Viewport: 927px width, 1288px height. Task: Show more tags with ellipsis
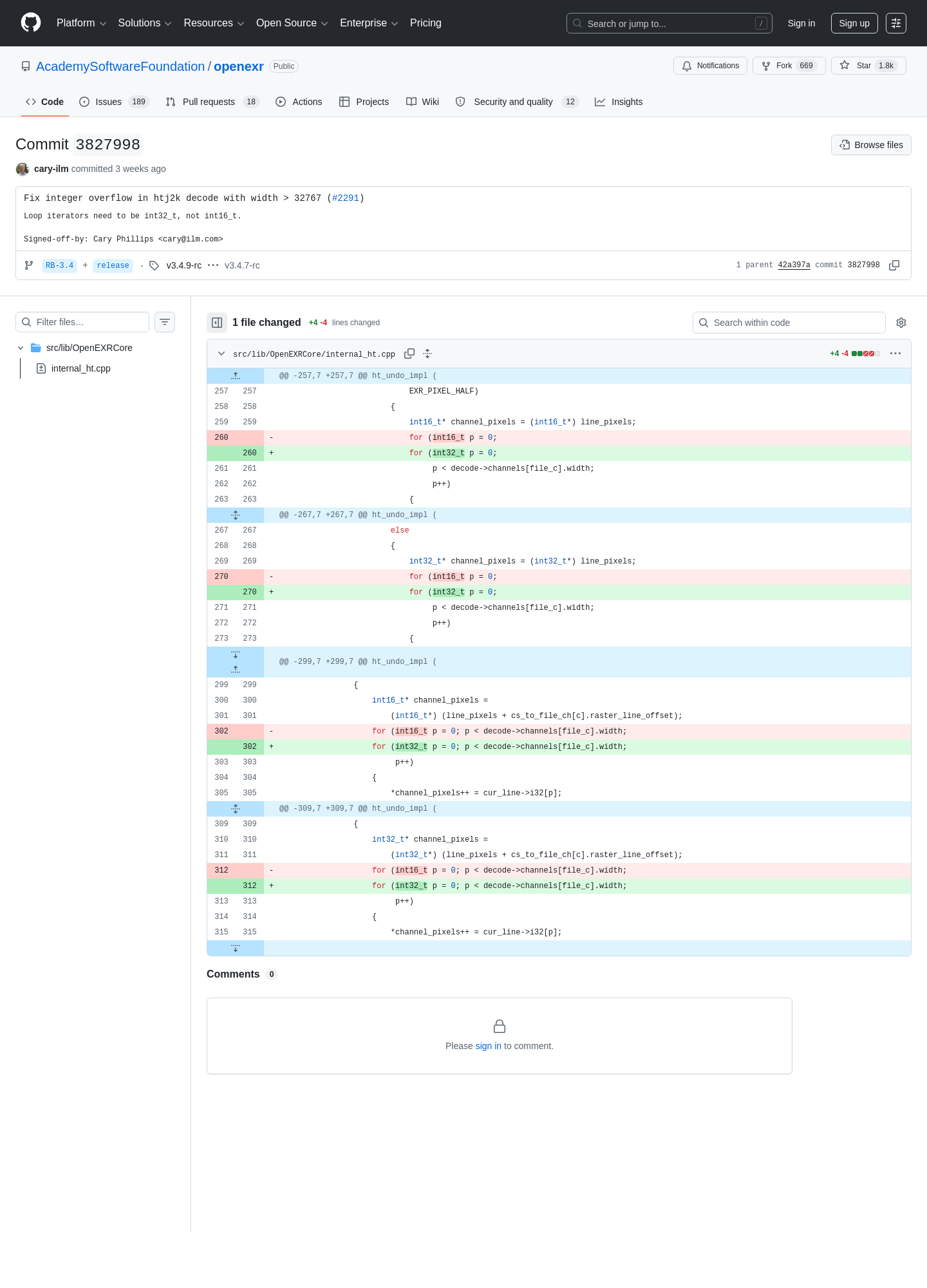tap(213, 265)
